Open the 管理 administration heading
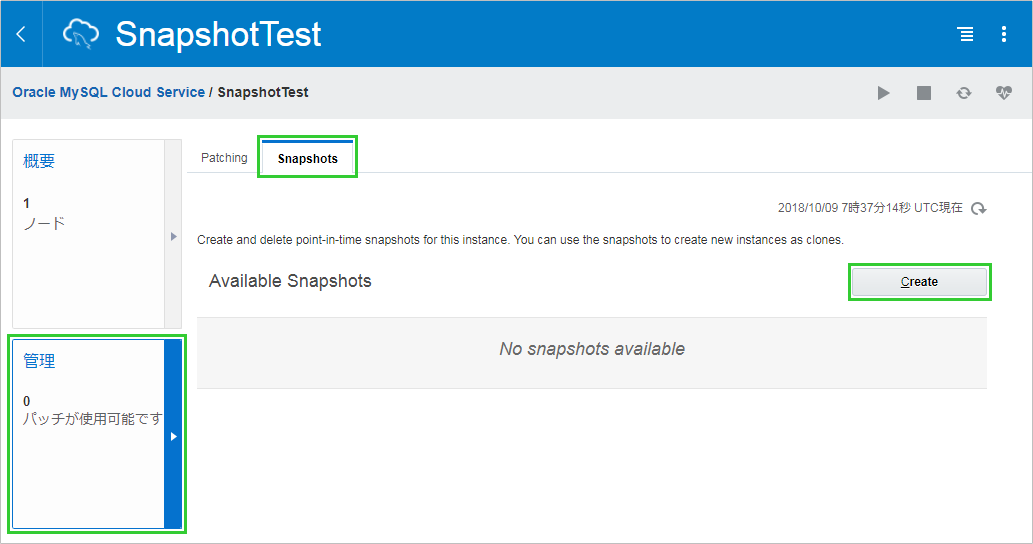The width and height of the screenshot is (1033, 544). [39, 361]
